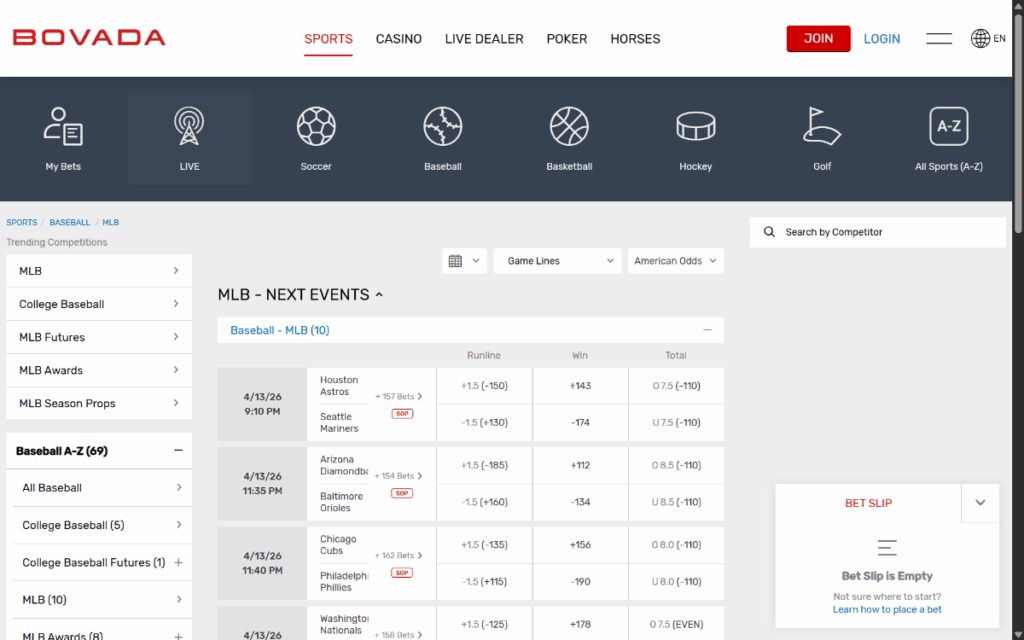
Task: Click SGP badge for Cubs-Phillies game
Action: pyautogui.click(x=402, y=573)
